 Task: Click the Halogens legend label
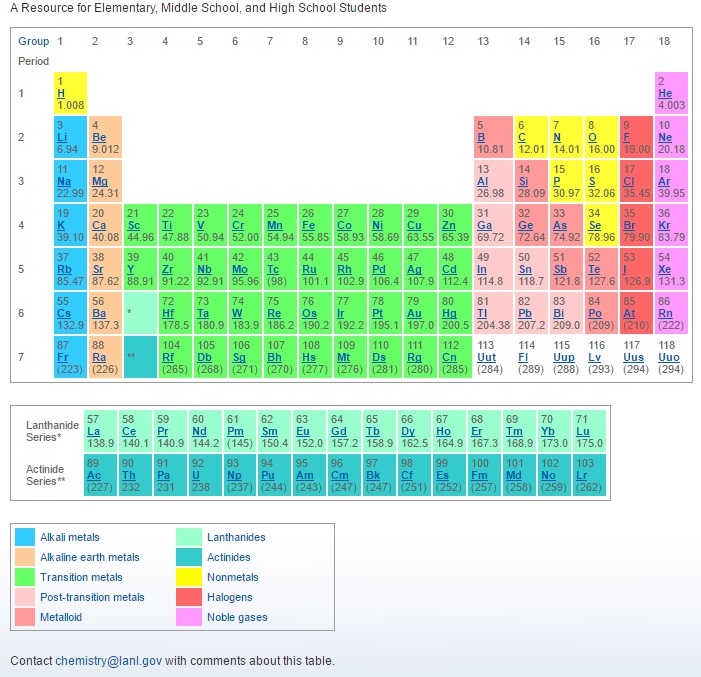[230, 597]
